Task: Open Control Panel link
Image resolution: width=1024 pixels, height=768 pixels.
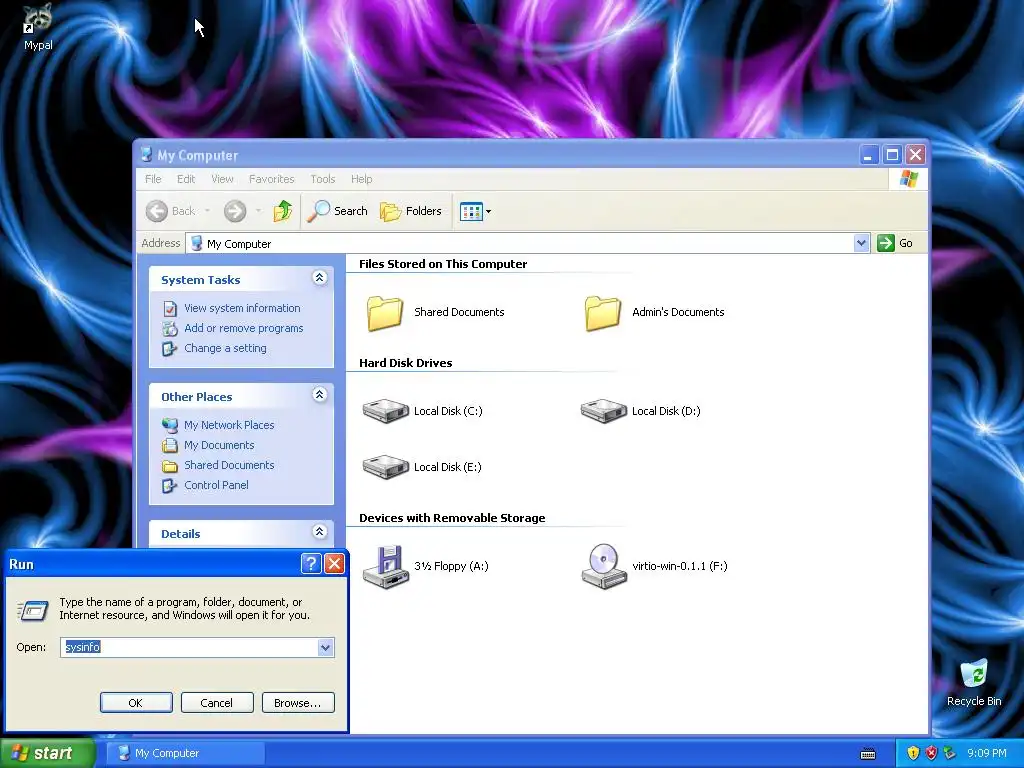Action: [216, 485]
